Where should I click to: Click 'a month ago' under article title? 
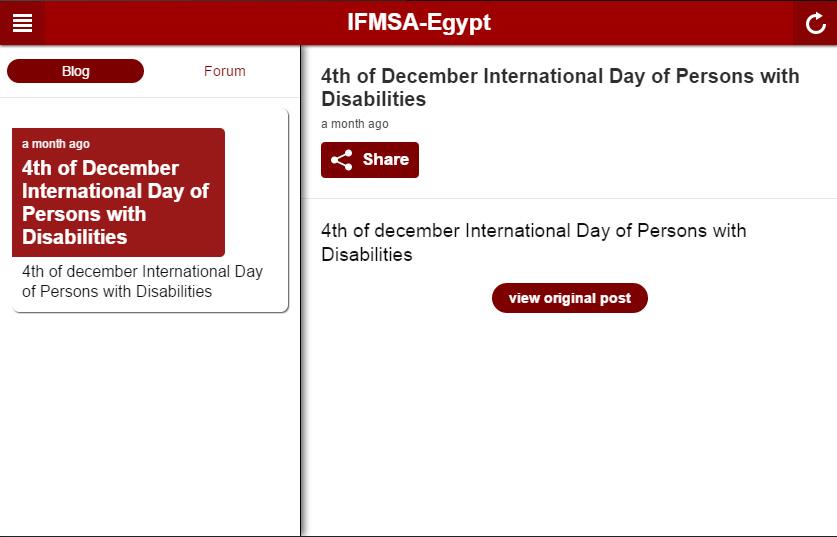[354, 124]
